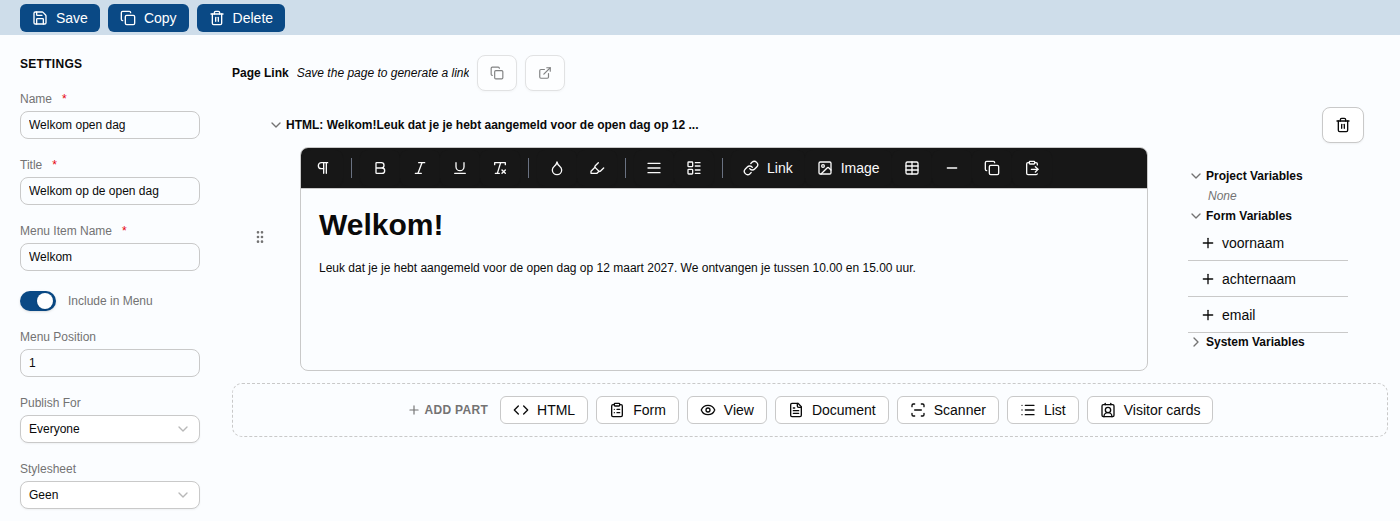
Task: Add a Document part
Action: click(832, 410)
